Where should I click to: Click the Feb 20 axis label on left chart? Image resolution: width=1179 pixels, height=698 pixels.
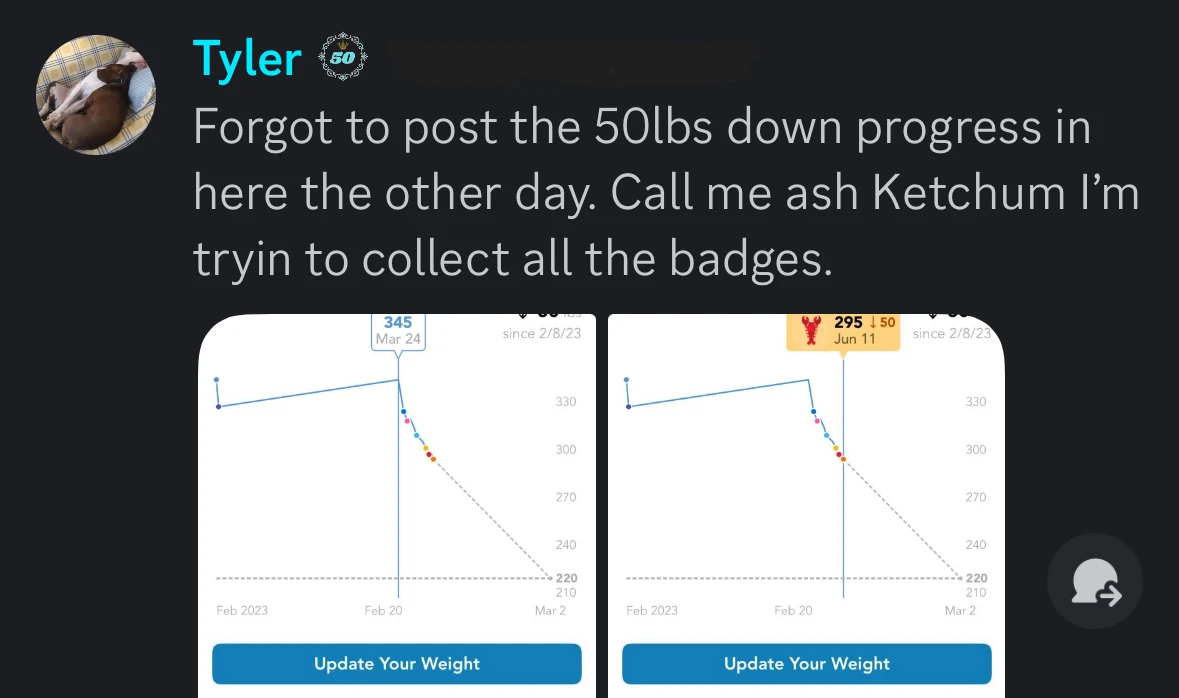(383, 610)
